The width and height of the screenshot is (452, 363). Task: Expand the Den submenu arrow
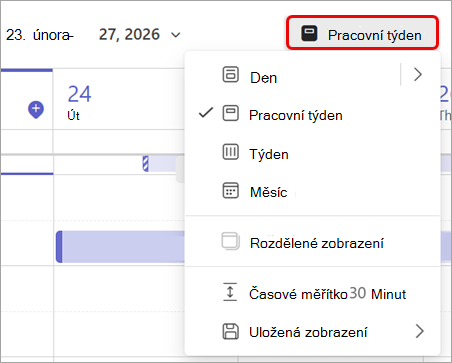pyautogui.click(x=418, y=74)
